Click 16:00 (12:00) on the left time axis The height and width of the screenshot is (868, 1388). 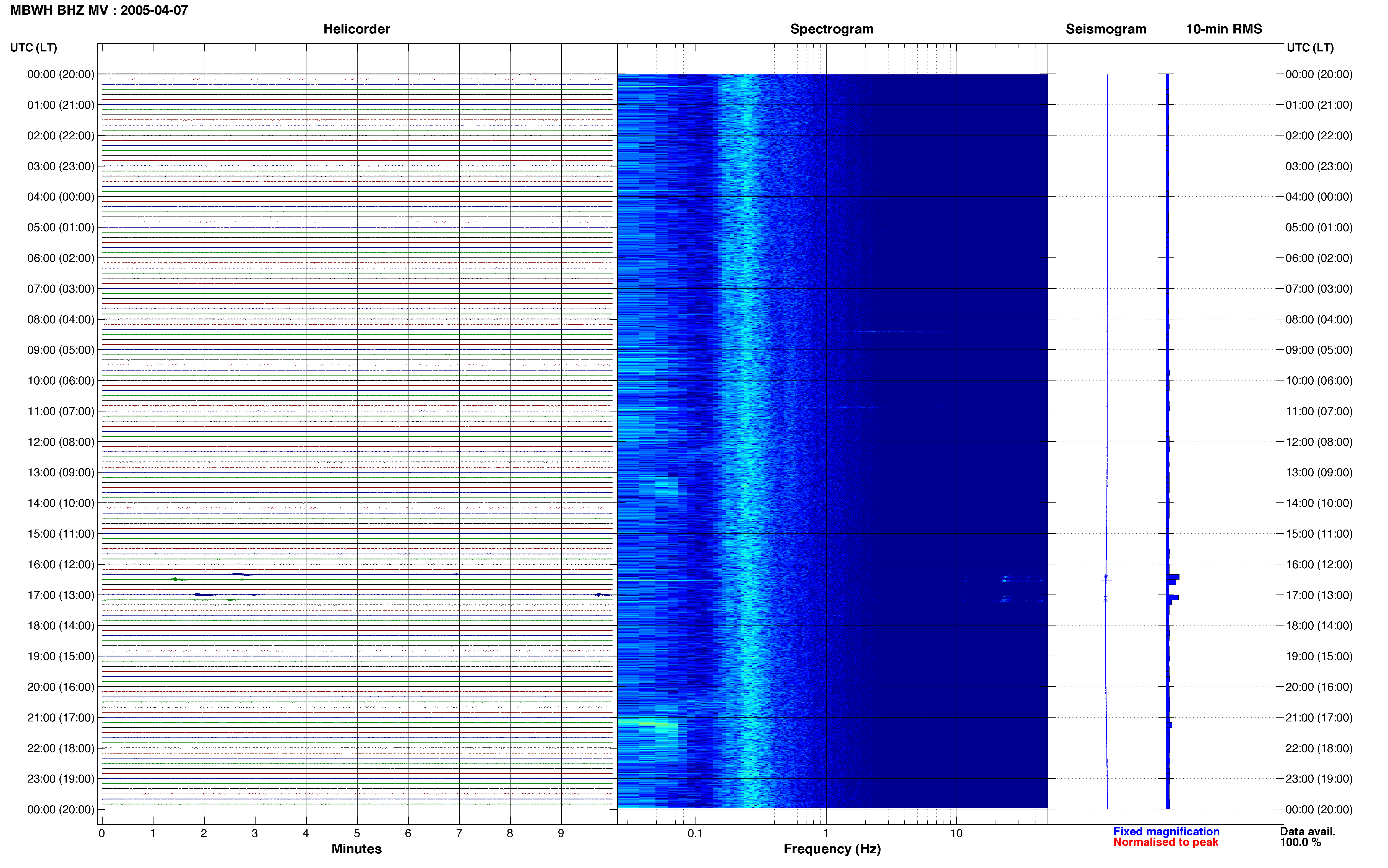click(61, 564)
